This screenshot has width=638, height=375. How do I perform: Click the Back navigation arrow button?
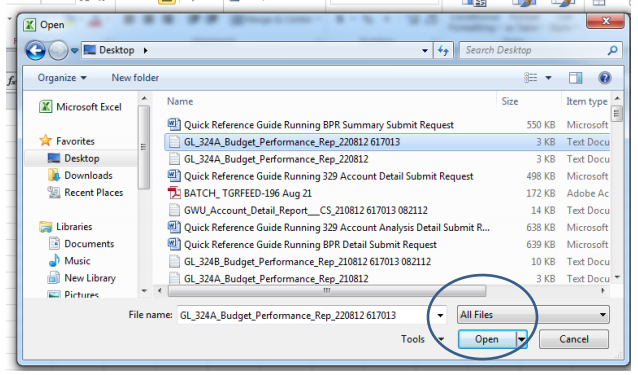coord(35,51)
